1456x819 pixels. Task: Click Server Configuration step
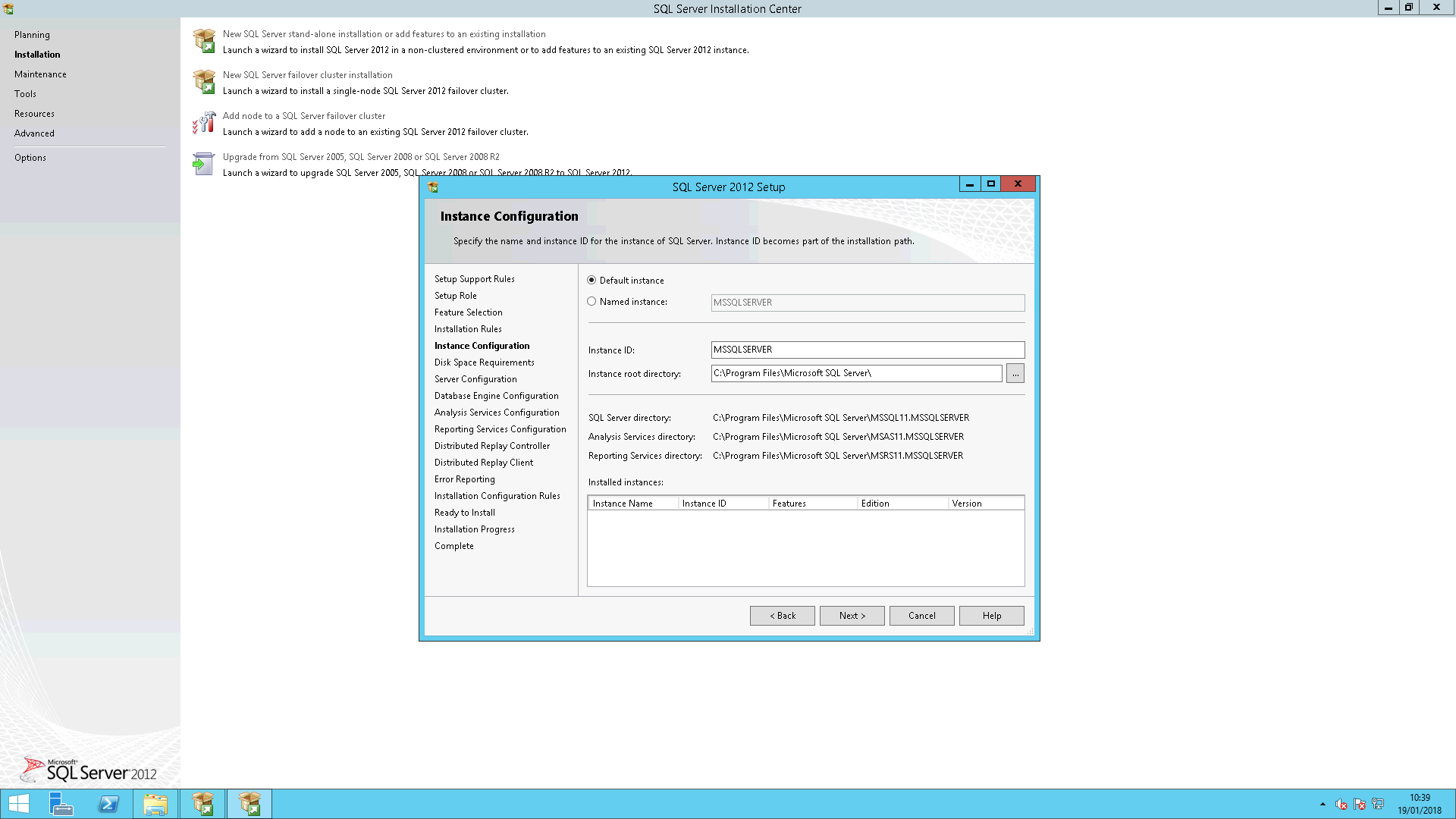pyautogui.click(x=475, y=379)
